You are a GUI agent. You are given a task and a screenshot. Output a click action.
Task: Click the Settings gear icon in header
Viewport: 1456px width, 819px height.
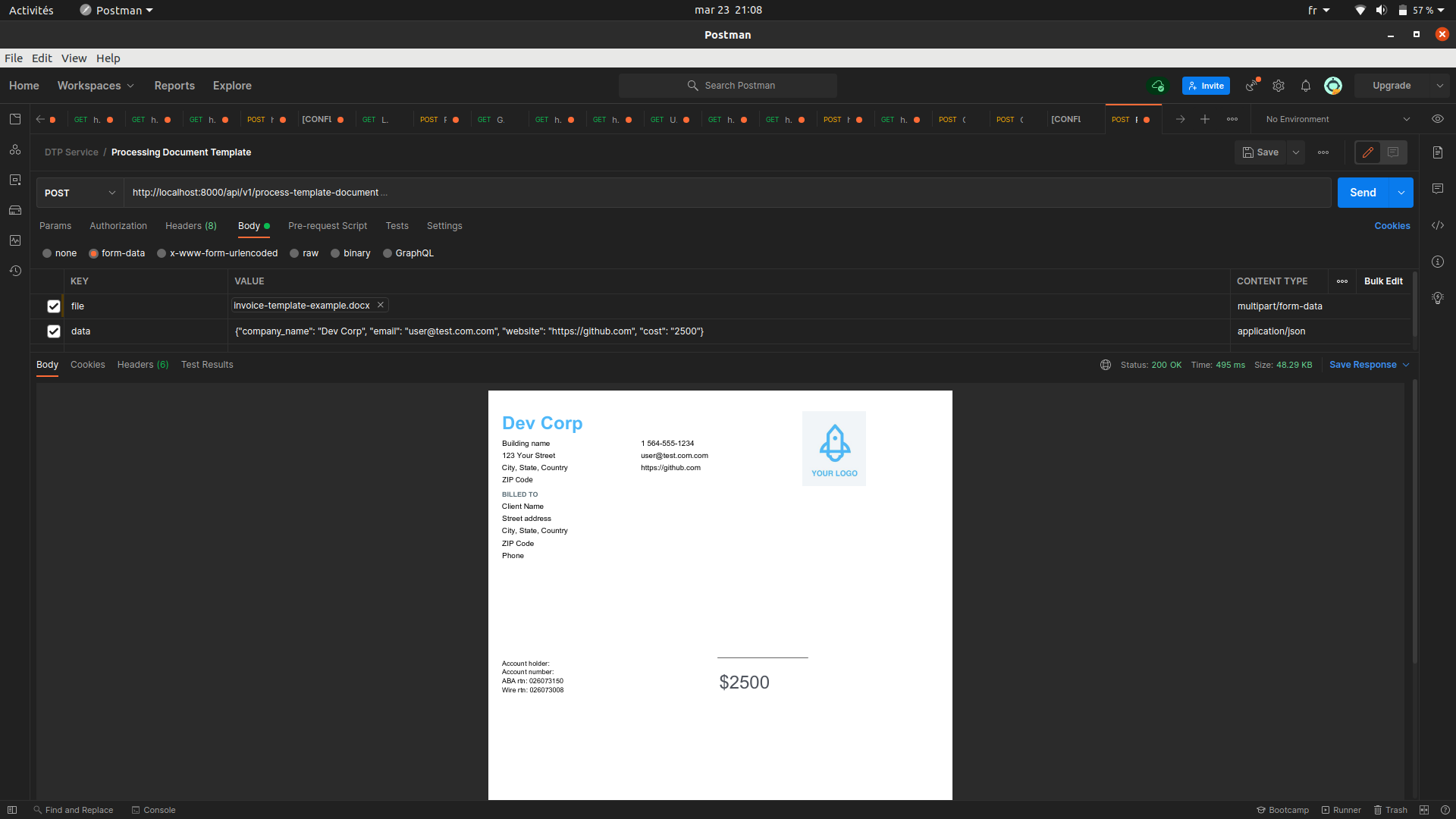pyautogui.click(x=1279, y=86)
